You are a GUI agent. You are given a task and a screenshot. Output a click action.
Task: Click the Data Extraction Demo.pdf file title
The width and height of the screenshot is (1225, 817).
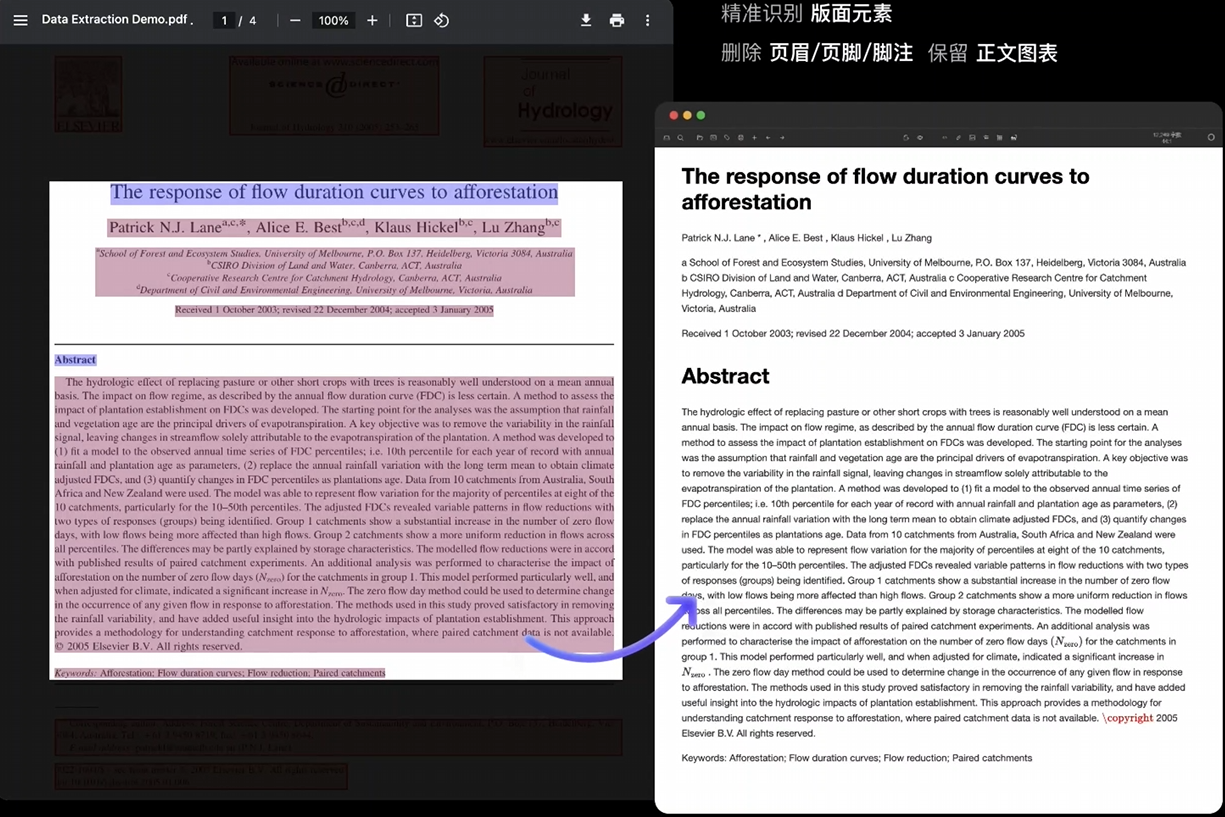tap(118, 20)
